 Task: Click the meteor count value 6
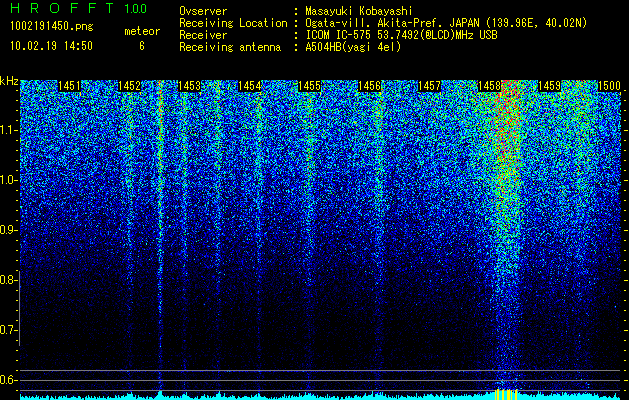coord(142,46)
